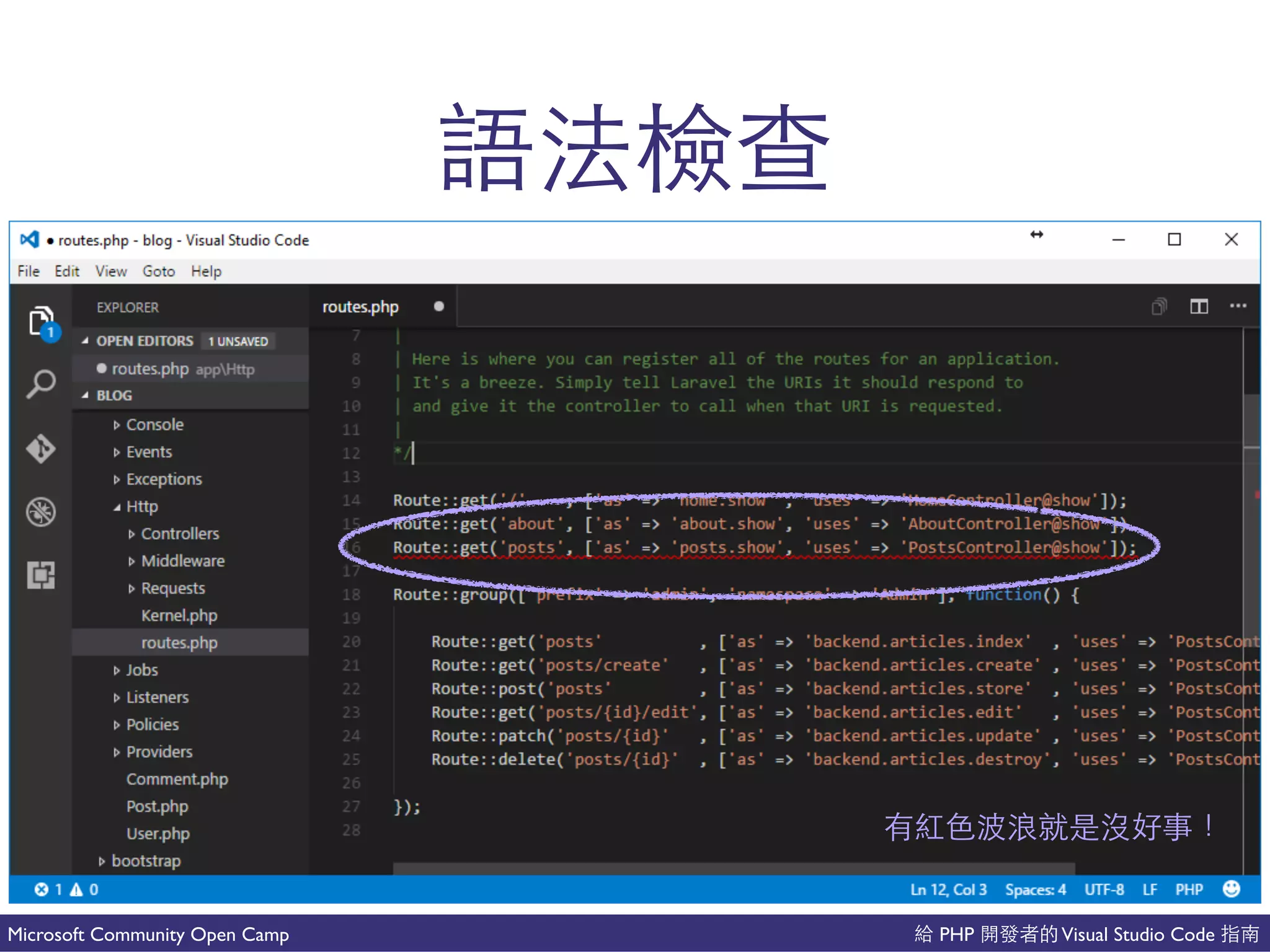
Task: Select routes.php app\Http in Open Editors
Action: (x=190, y=369)
